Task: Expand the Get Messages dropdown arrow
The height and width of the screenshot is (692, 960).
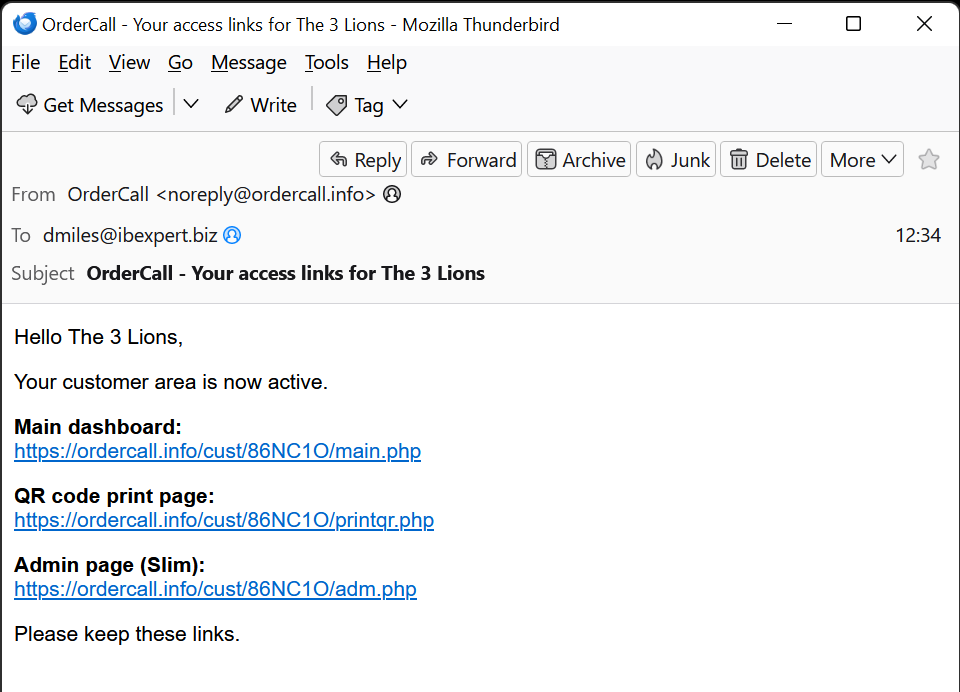Action: click(191, 105)
